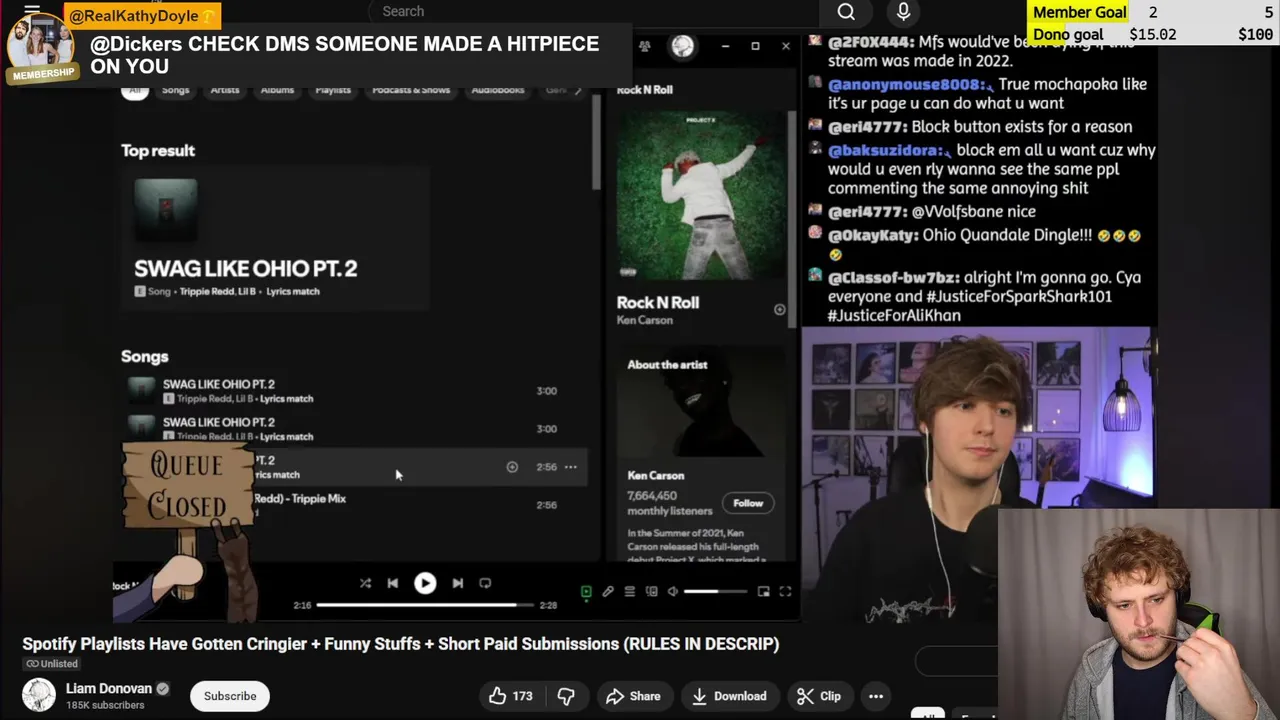Select the Songs search filter chip

coord(176,90)
